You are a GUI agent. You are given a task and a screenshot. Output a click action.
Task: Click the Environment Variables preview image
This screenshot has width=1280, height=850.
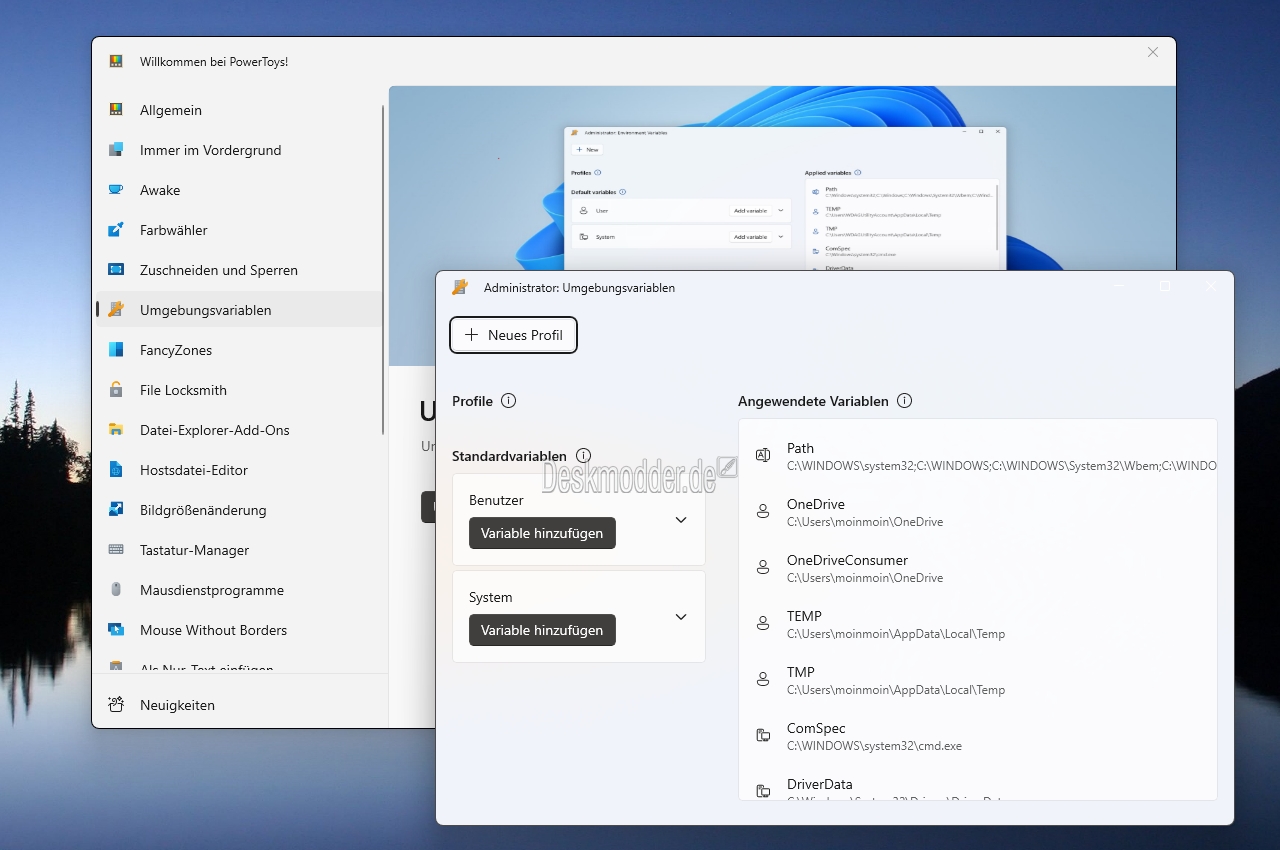click(782, 178)
